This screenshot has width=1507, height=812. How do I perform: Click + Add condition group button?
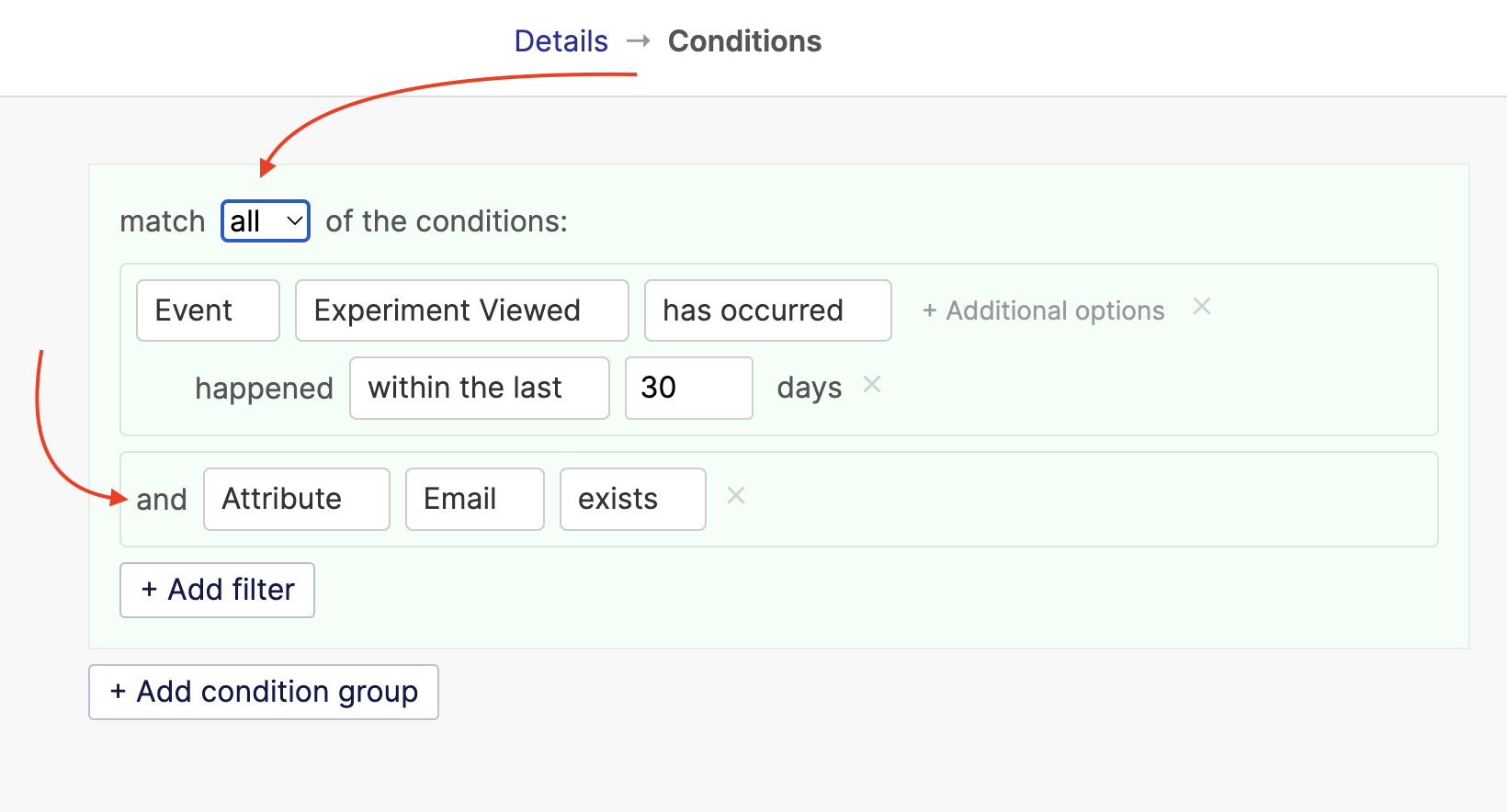point(264,692)
